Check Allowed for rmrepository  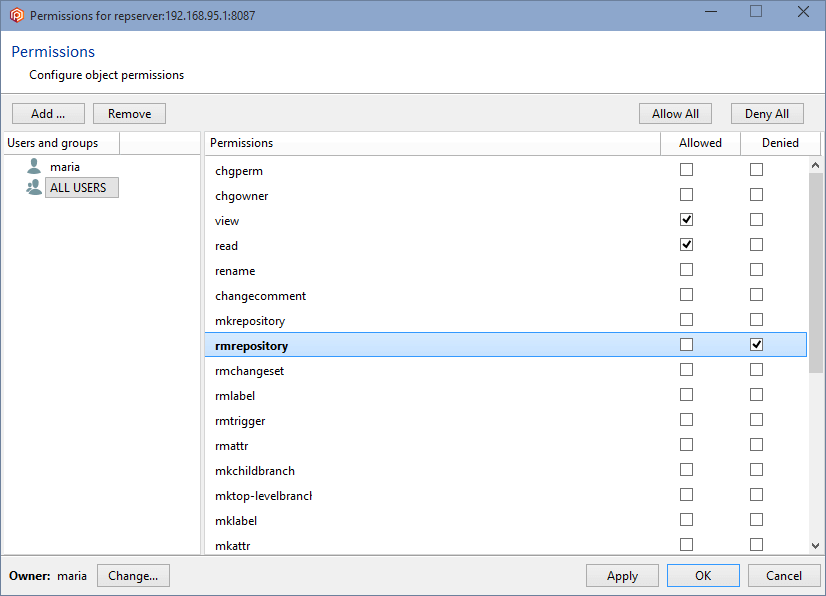[686, 345]
